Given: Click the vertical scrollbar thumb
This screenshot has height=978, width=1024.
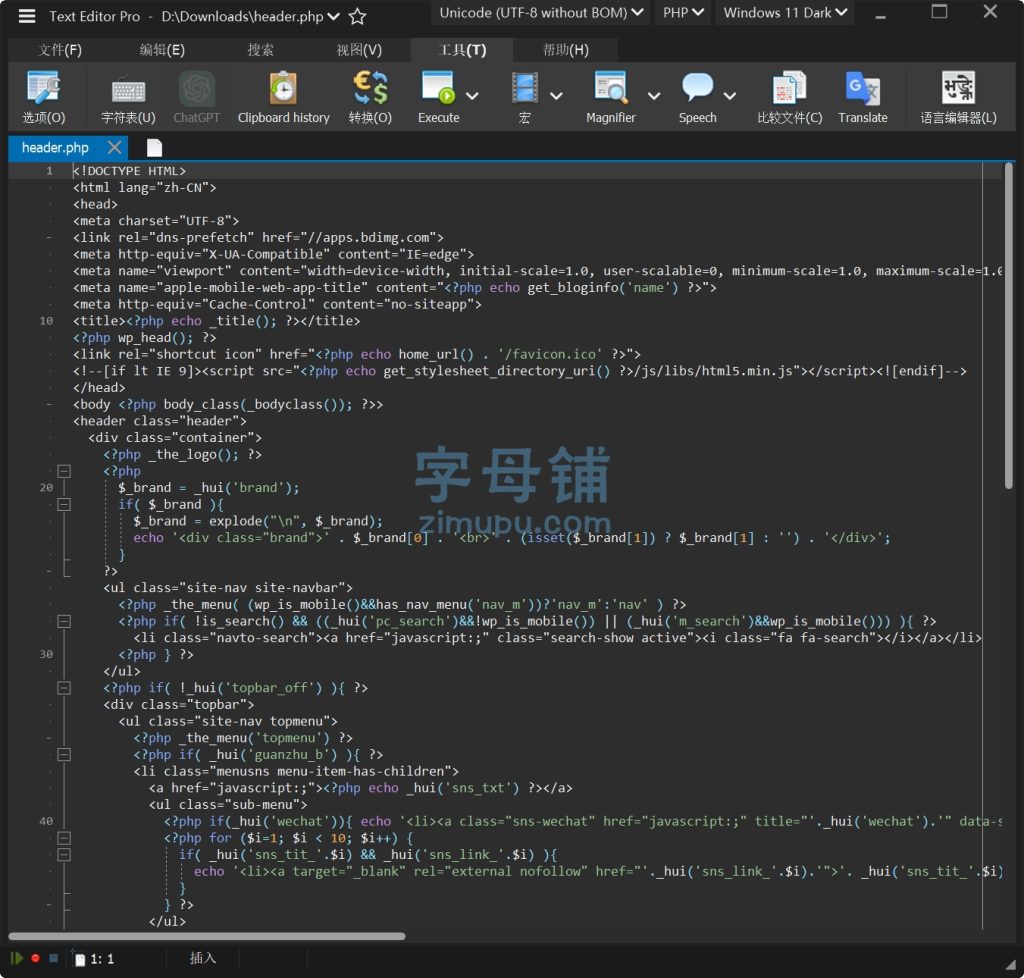Looking at the screenshot, I should click(x=1009, y=325).
